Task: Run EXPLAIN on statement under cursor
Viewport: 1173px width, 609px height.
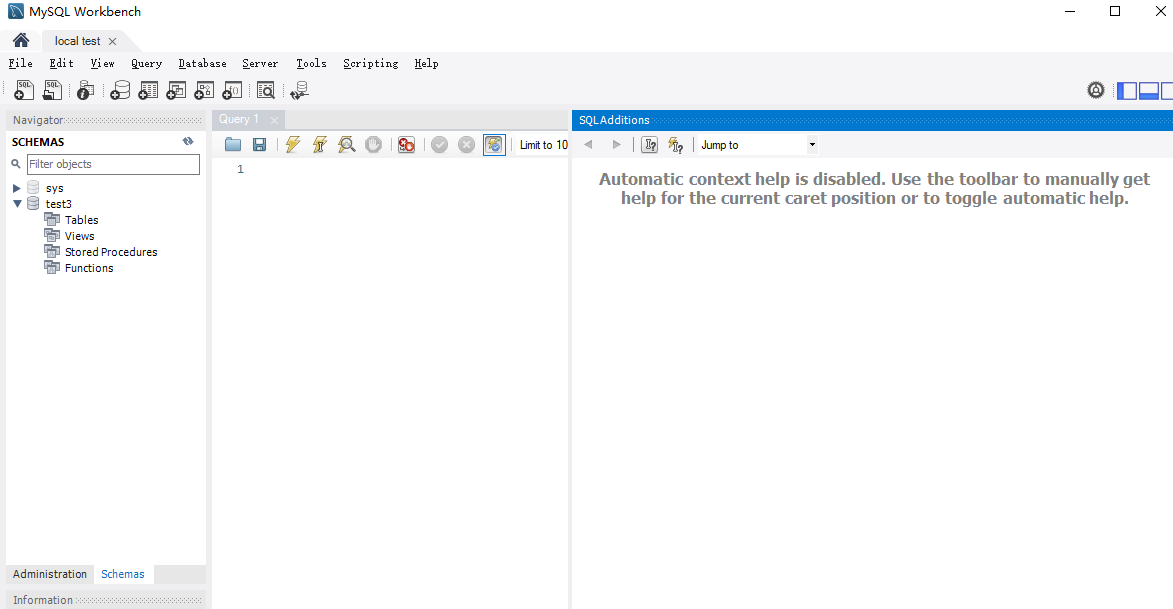Action: (x=346, y=144)
